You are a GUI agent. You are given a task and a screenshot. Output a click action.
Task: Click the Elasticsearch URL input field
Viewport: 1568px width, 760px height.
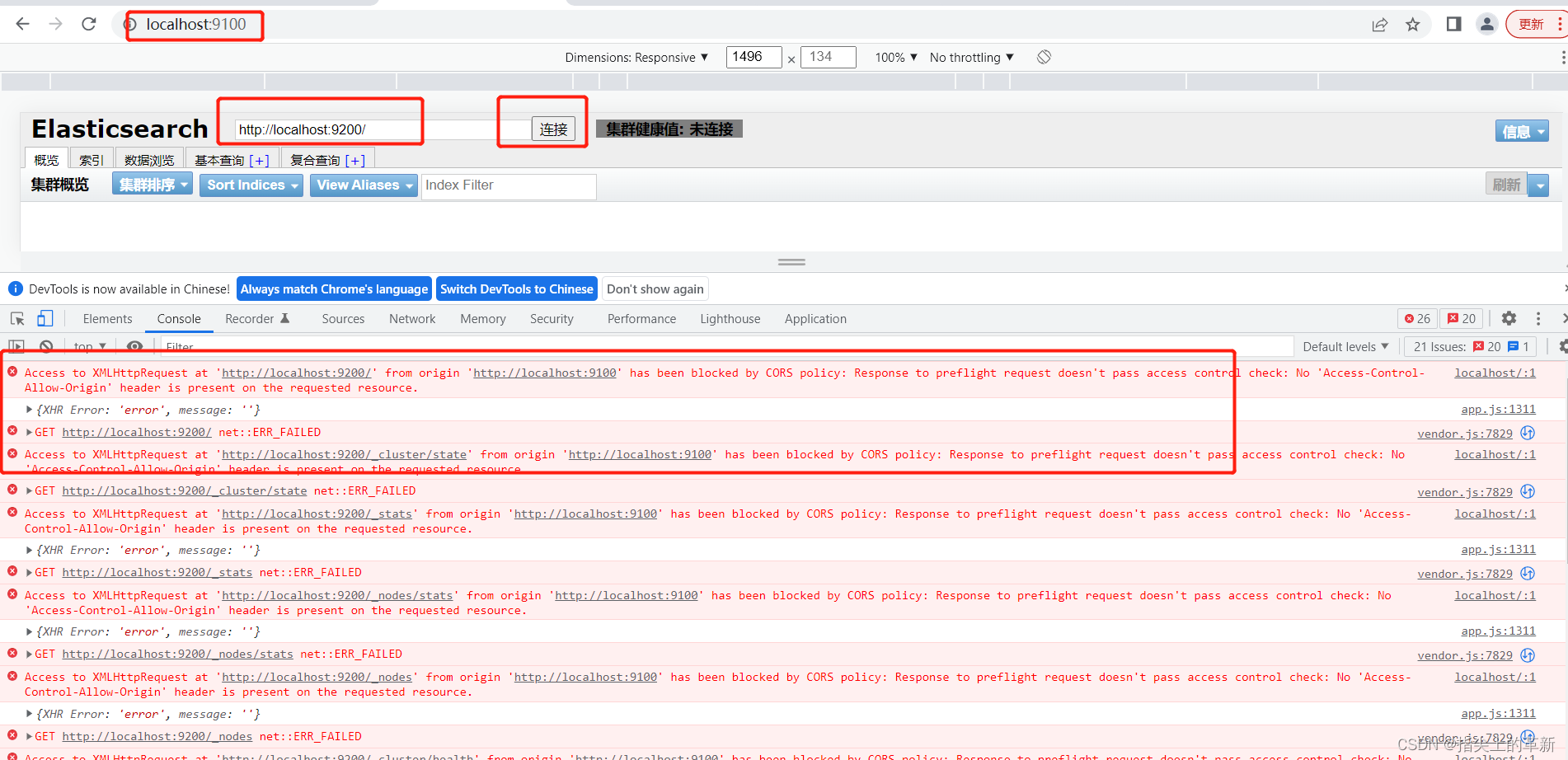click(383, 129)
